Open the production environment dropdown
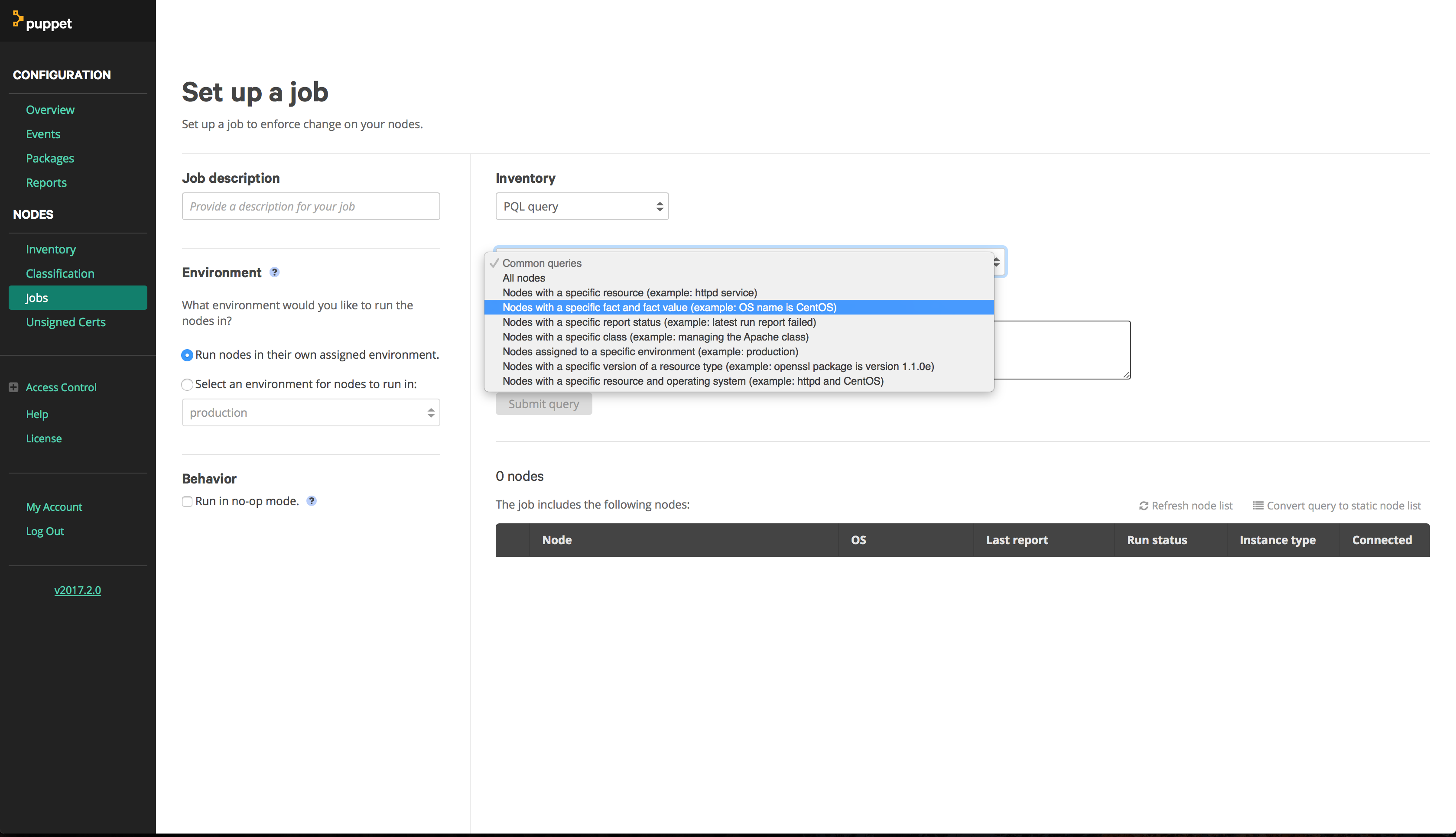The width and height of the screenshot is (1456, 837). click(310, 413)
